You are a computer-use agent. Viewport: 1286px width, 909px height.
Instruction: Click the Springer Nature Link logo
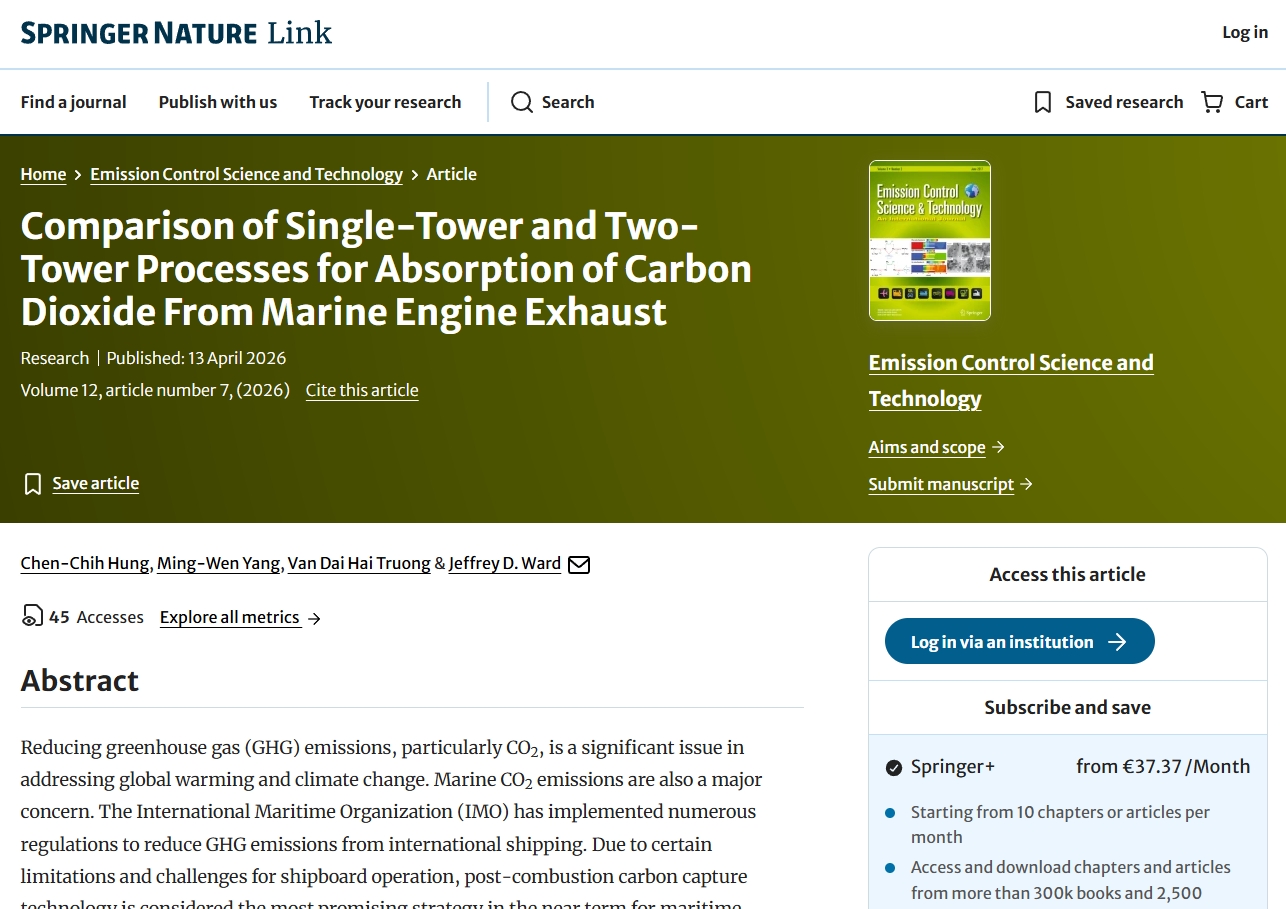coord(176,33)
